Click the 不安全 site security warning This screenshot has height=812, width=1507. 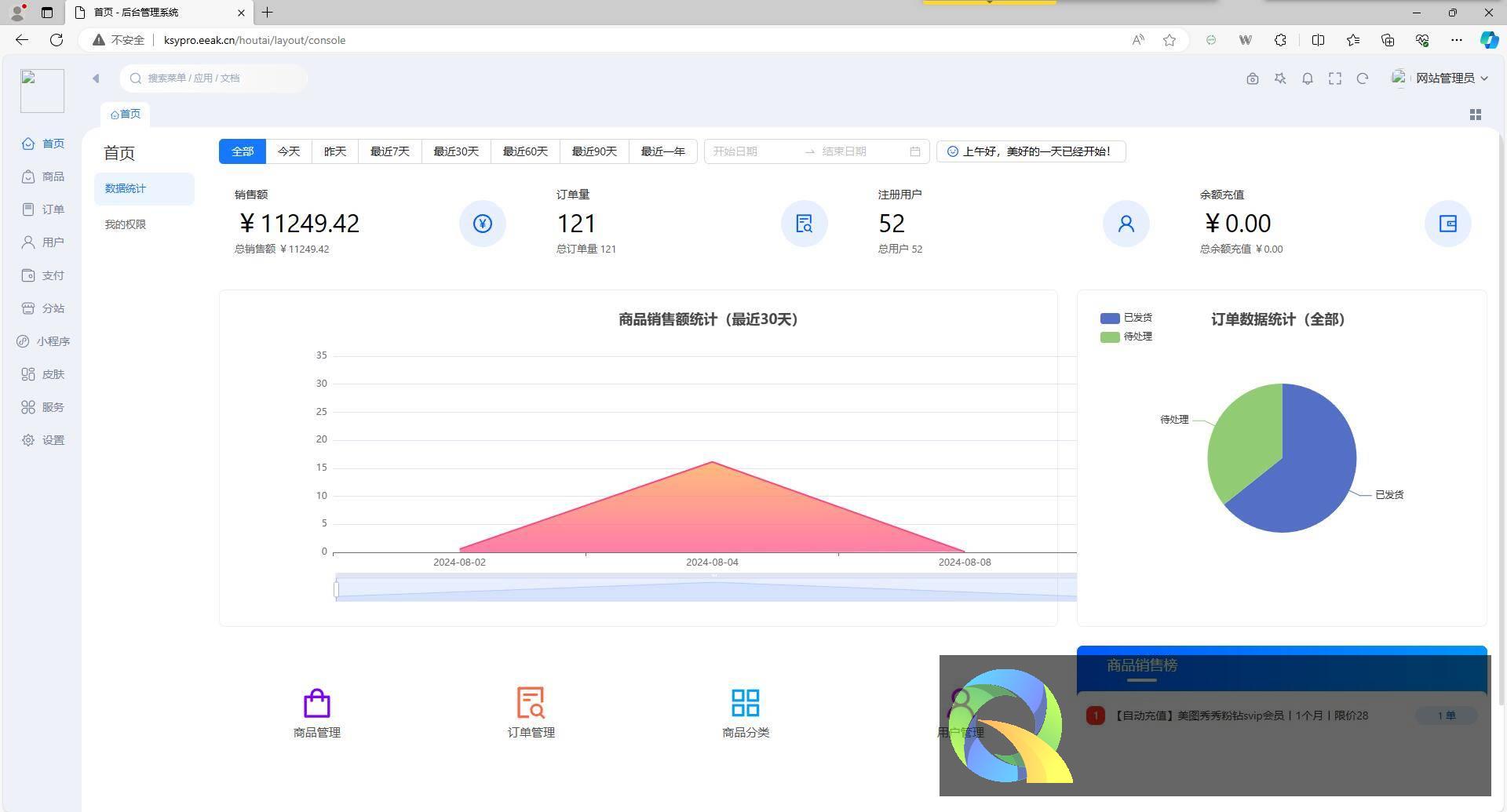[119, 40]
